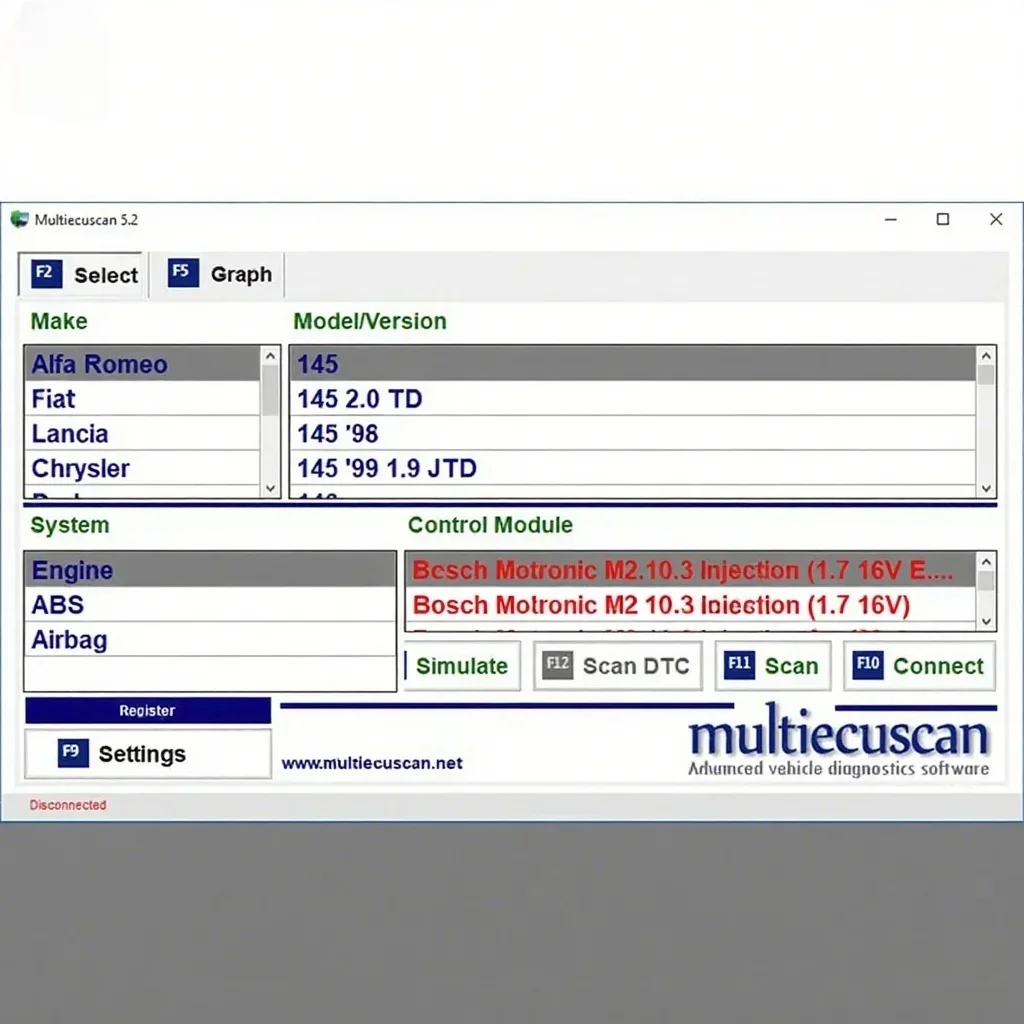Choose the 145 2.0 TD model
1024x1024 pixels.
(633, 398)
